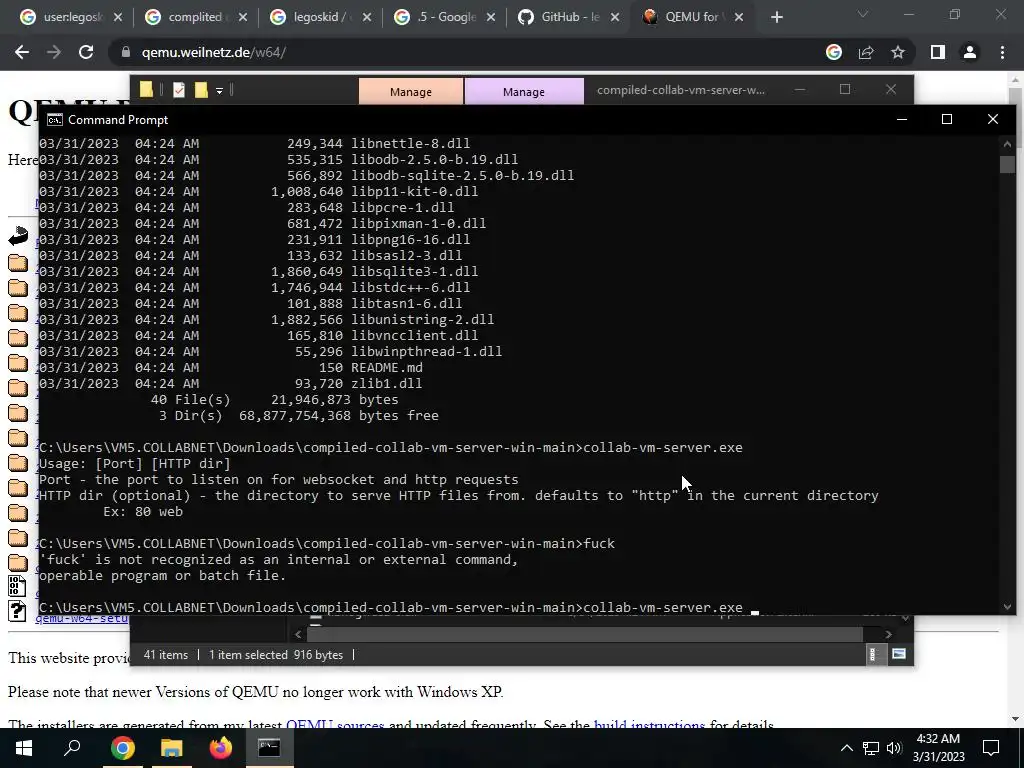Viewport: 1024px width, 768px height.
Task: Click Command Prompt scrollbar thumb
Action: pyautogui.click(x=1007, y=164)
